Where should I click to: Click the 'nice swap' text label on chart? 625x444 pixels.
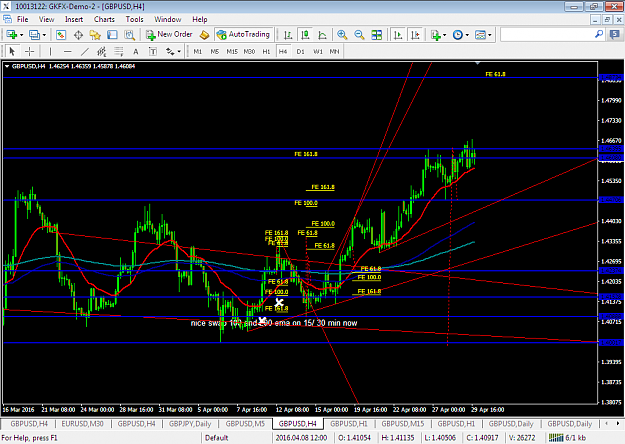[x=274, y=323]
